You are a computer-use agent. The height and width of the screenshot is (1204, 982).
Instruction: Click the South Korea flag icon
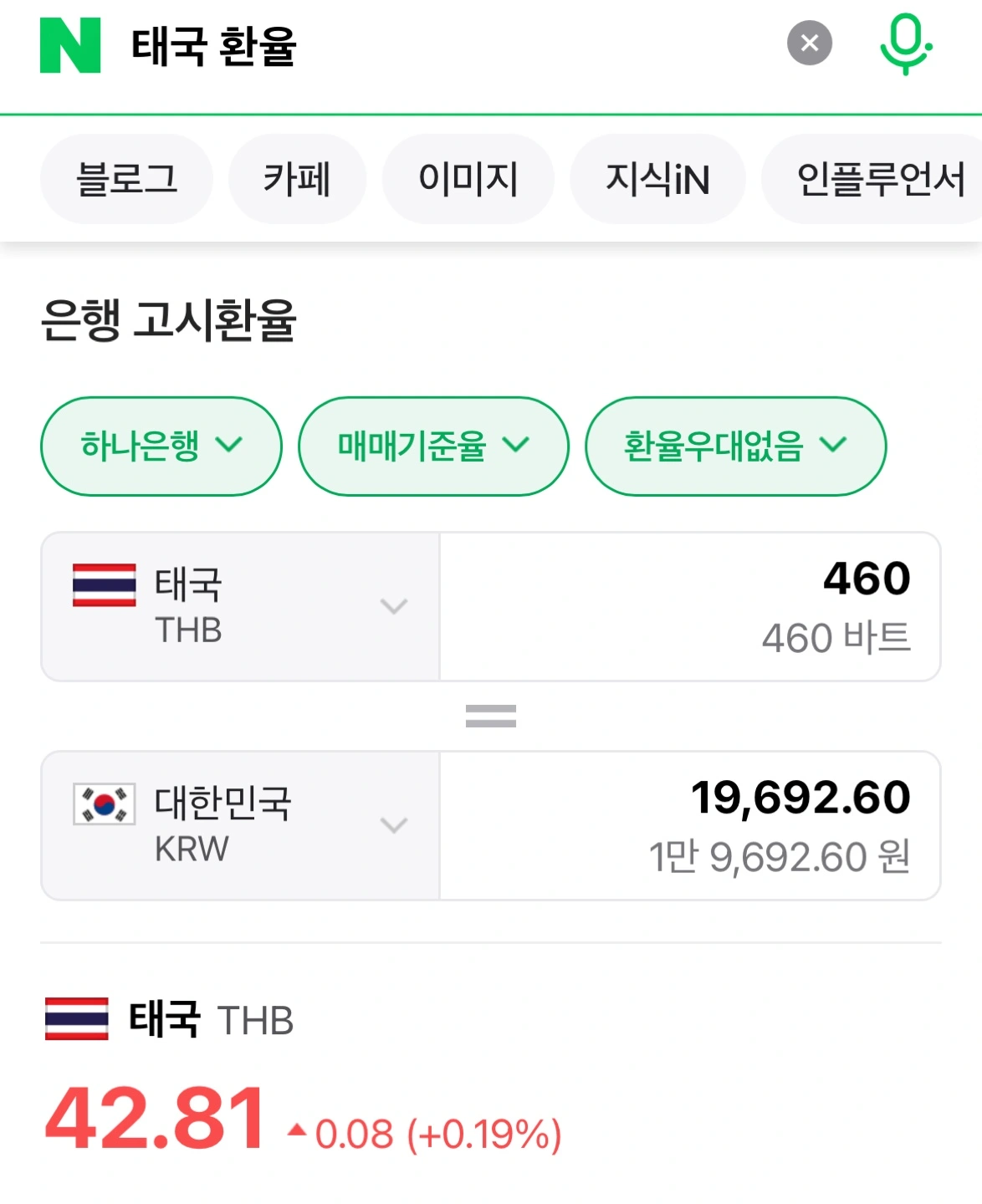[105, 804]
